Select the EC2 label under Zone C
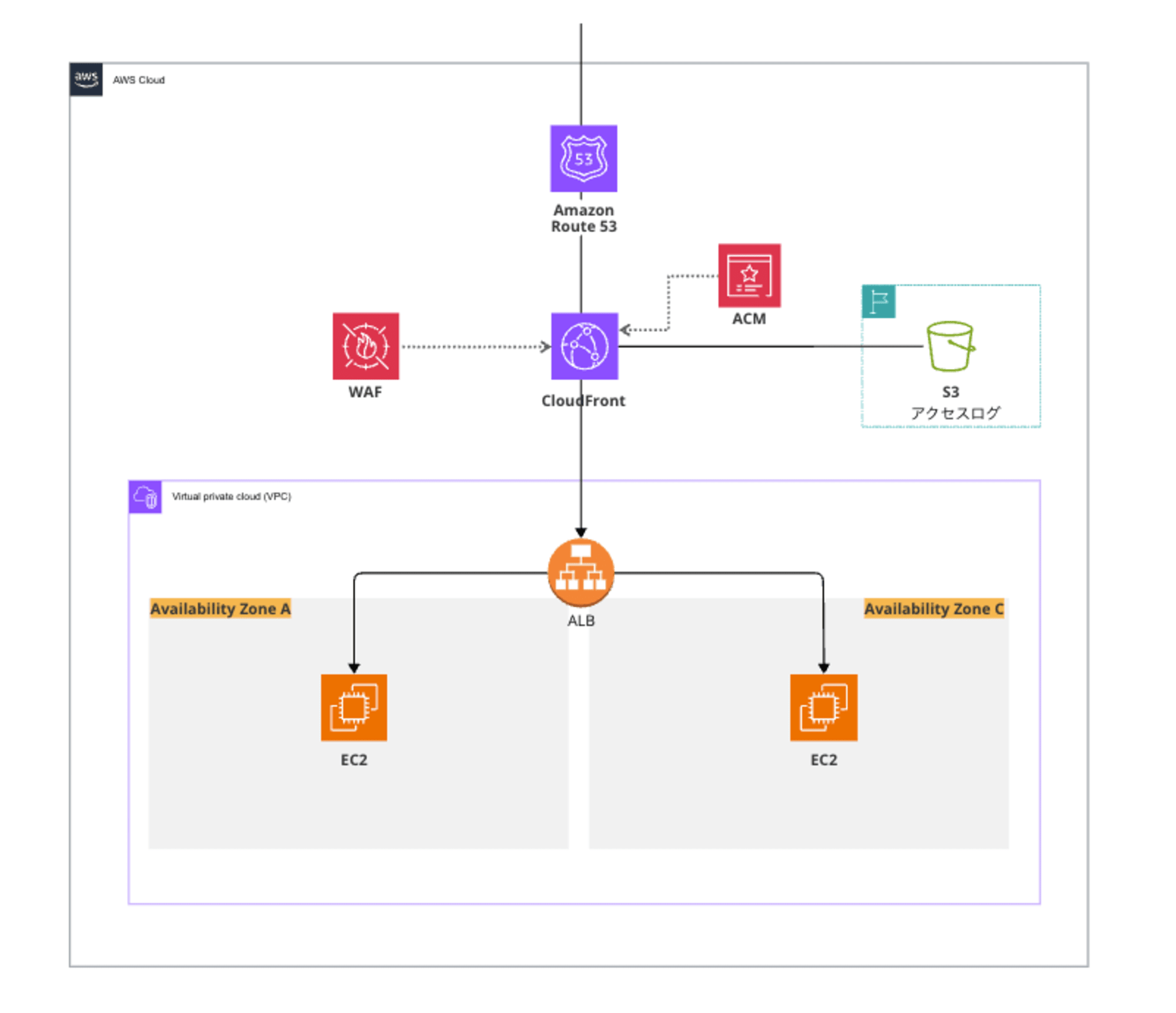 (824, 760)
